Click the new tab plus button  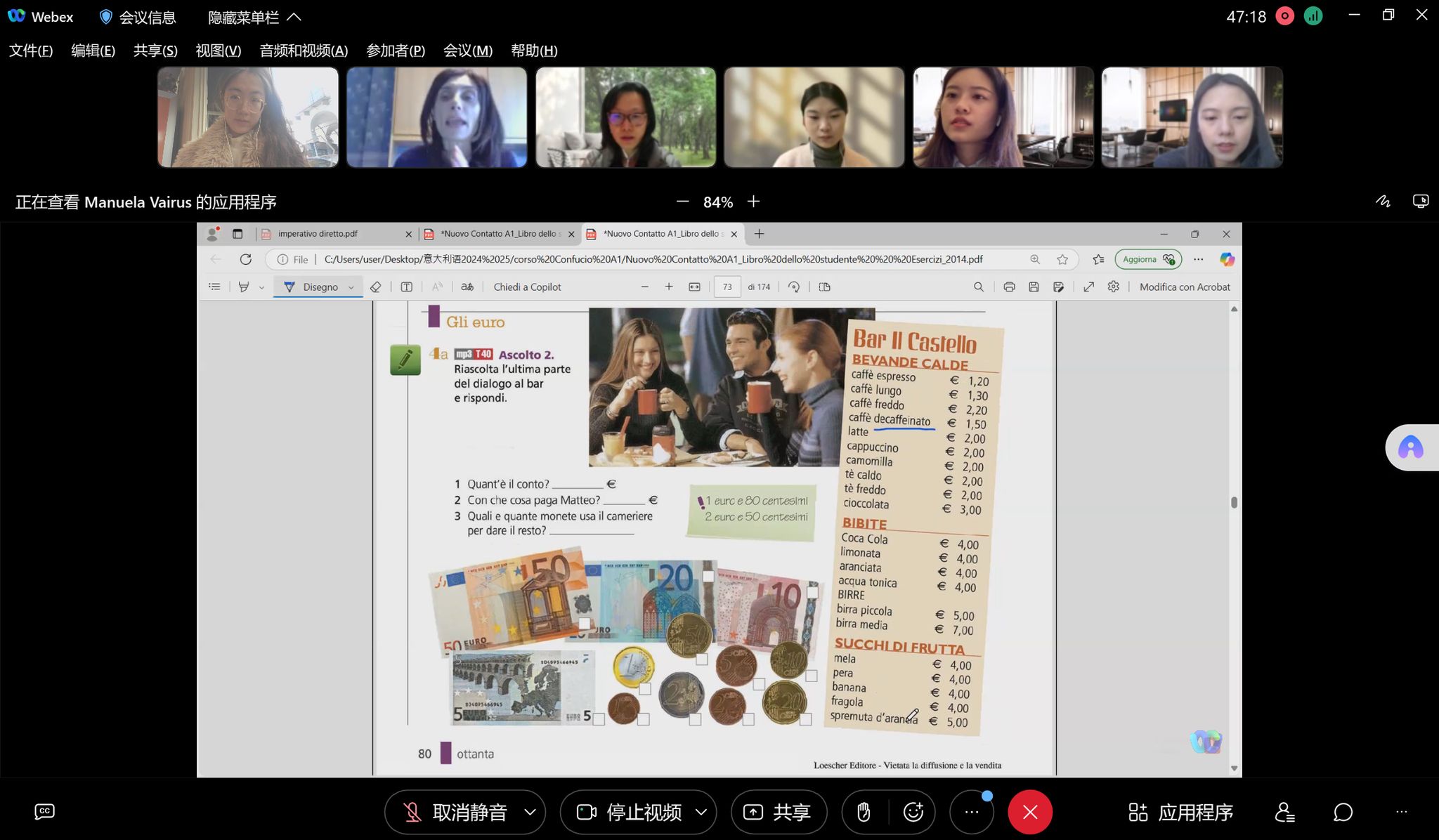coord(759,234)
